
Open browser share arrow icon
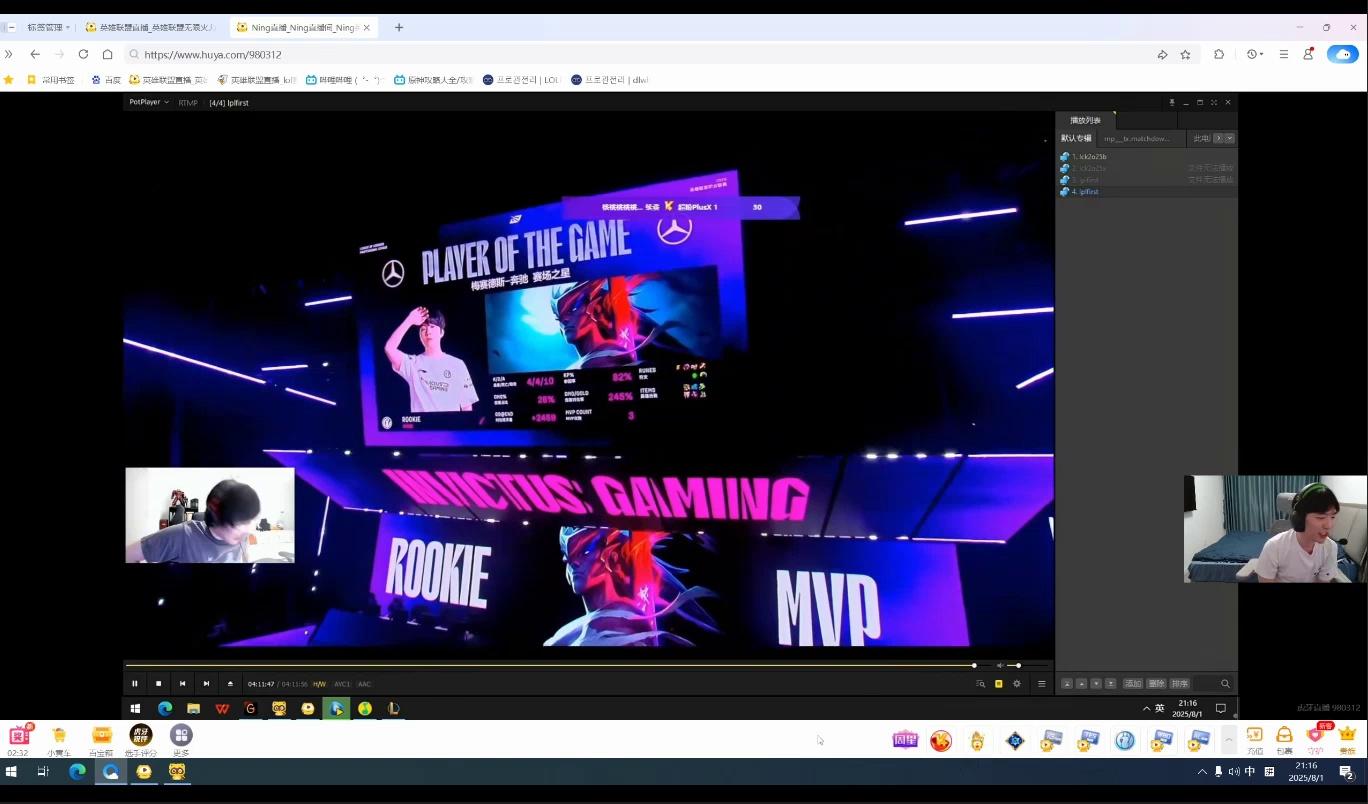click(1162, 54)
